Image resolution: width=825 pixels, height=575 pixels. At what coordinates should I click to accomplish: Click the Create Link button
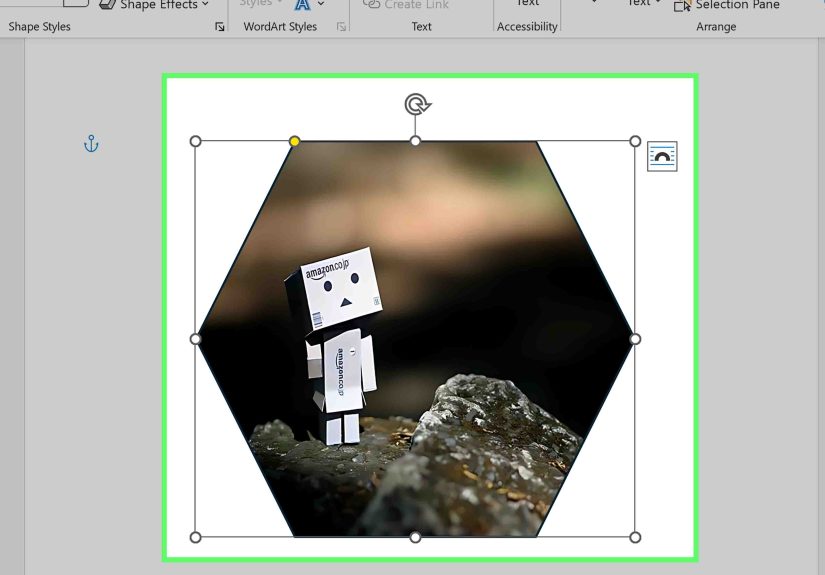406,5
